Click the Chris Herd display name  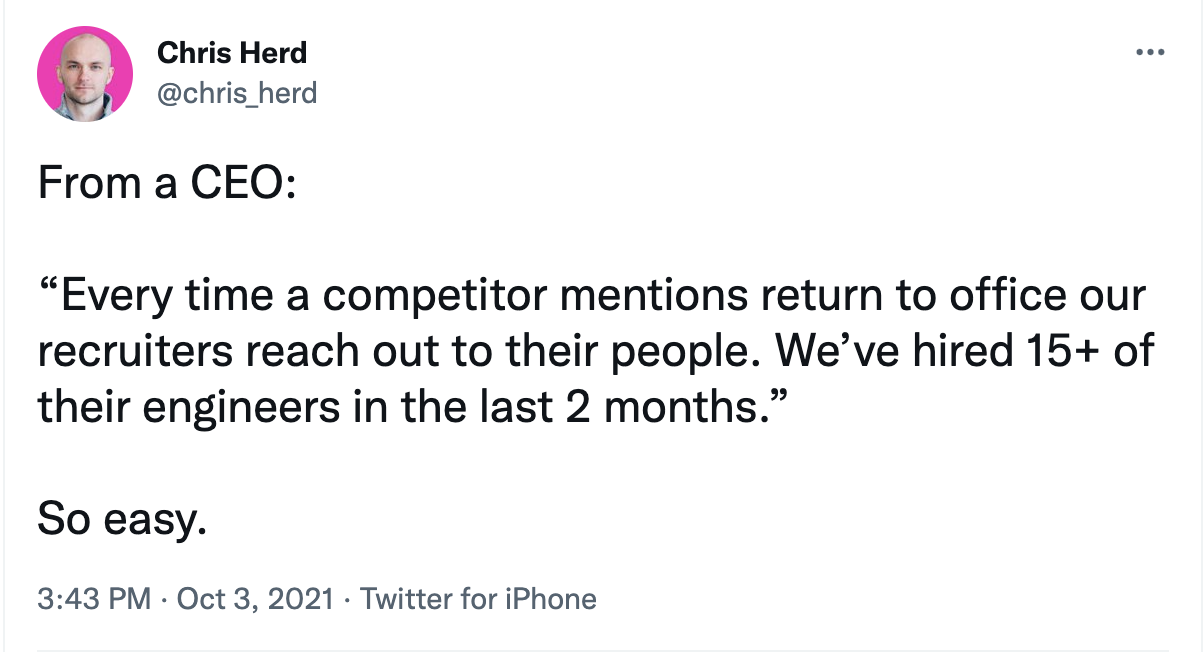[232, 54]
